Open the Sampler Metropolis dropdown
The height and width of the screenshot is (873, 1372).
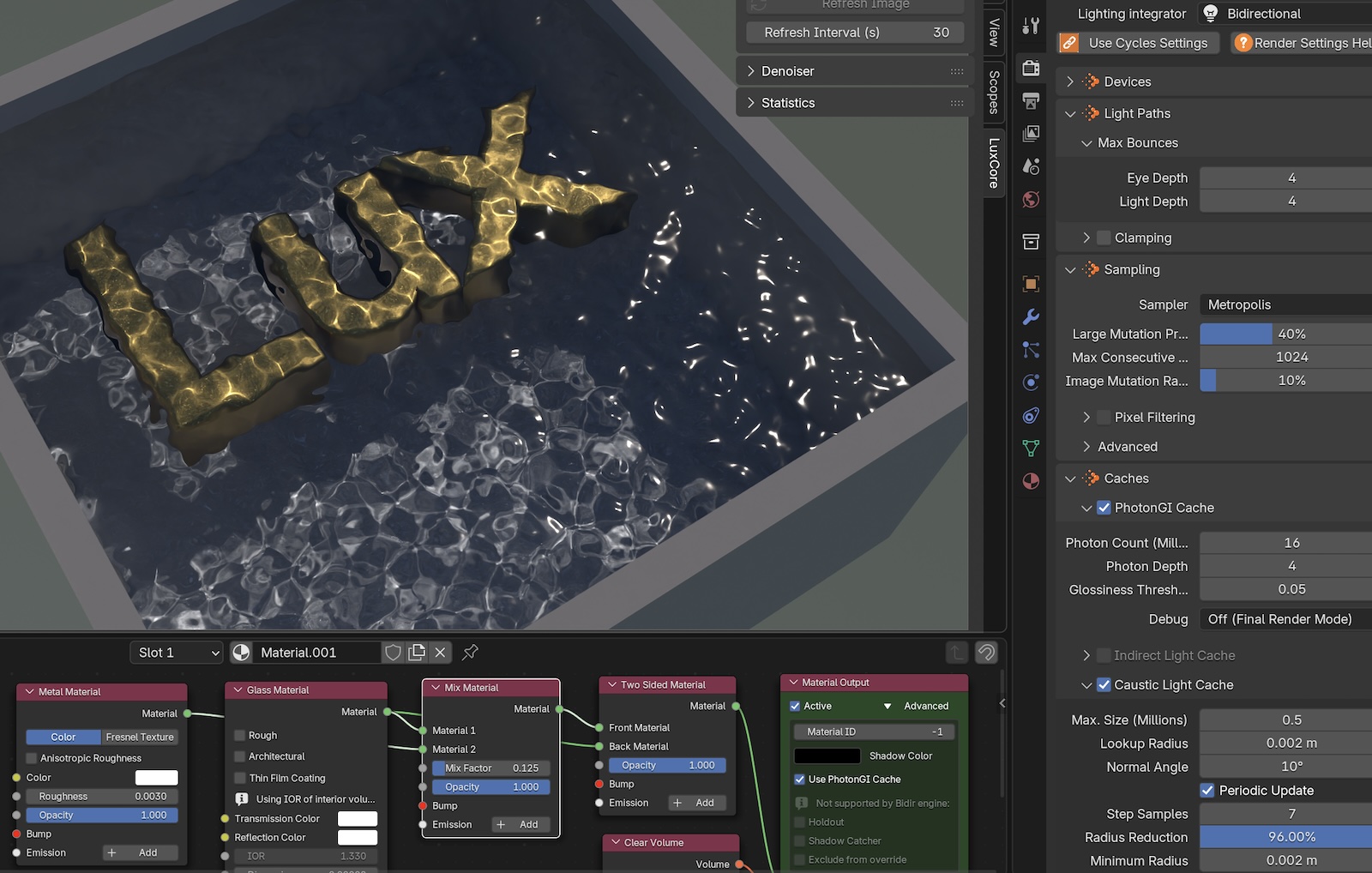point(1285,304)
